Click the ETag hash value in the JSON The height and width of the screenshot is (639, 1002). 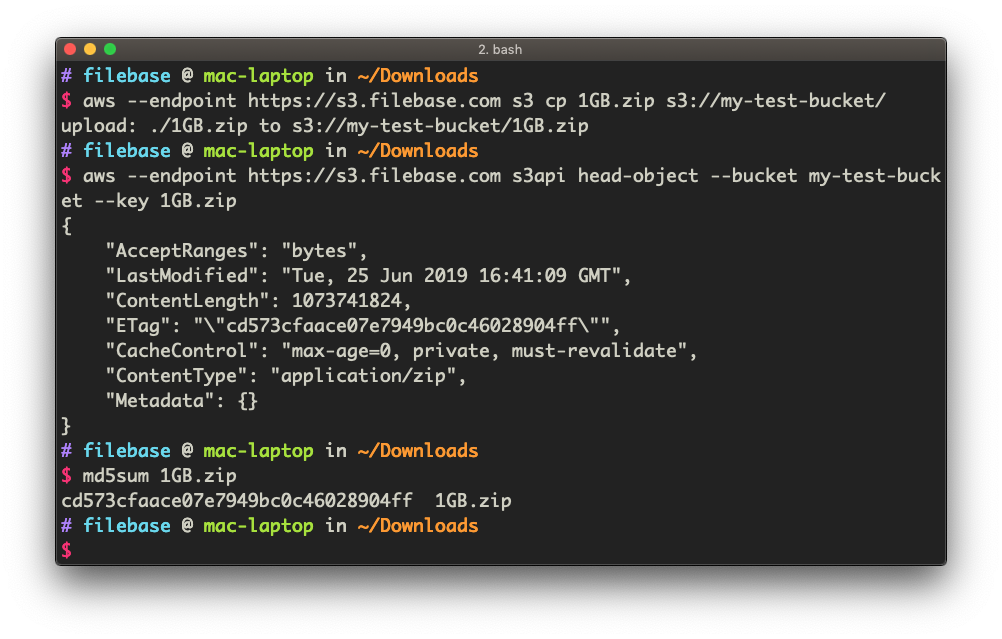[x=402, y=326]
